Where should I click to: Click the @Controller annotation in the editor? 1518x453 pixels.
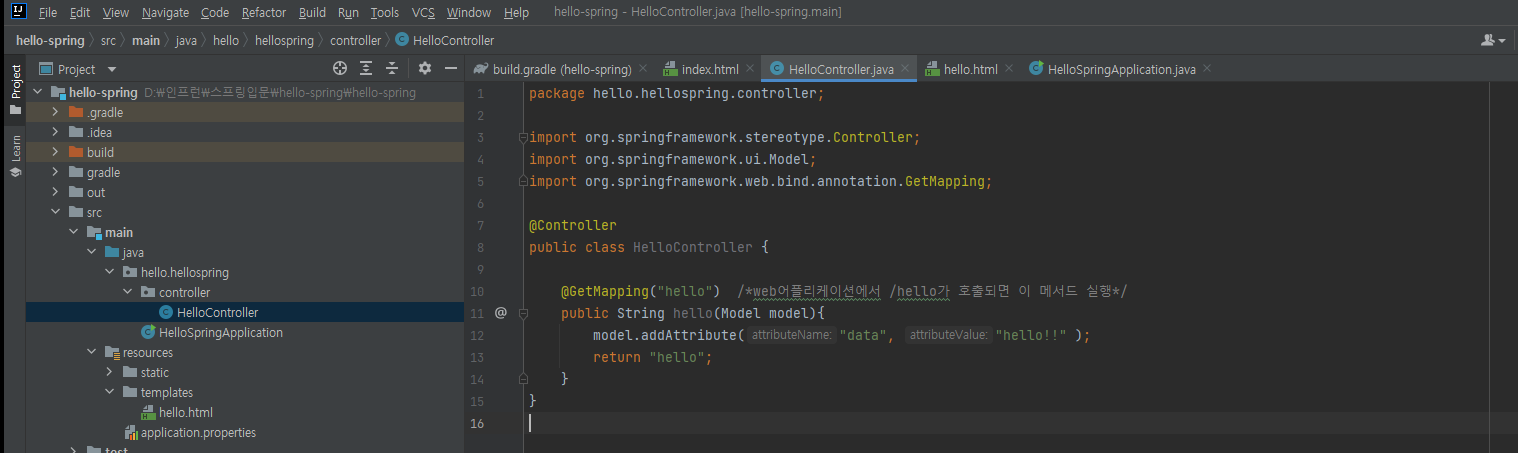(x=573, y=225)
